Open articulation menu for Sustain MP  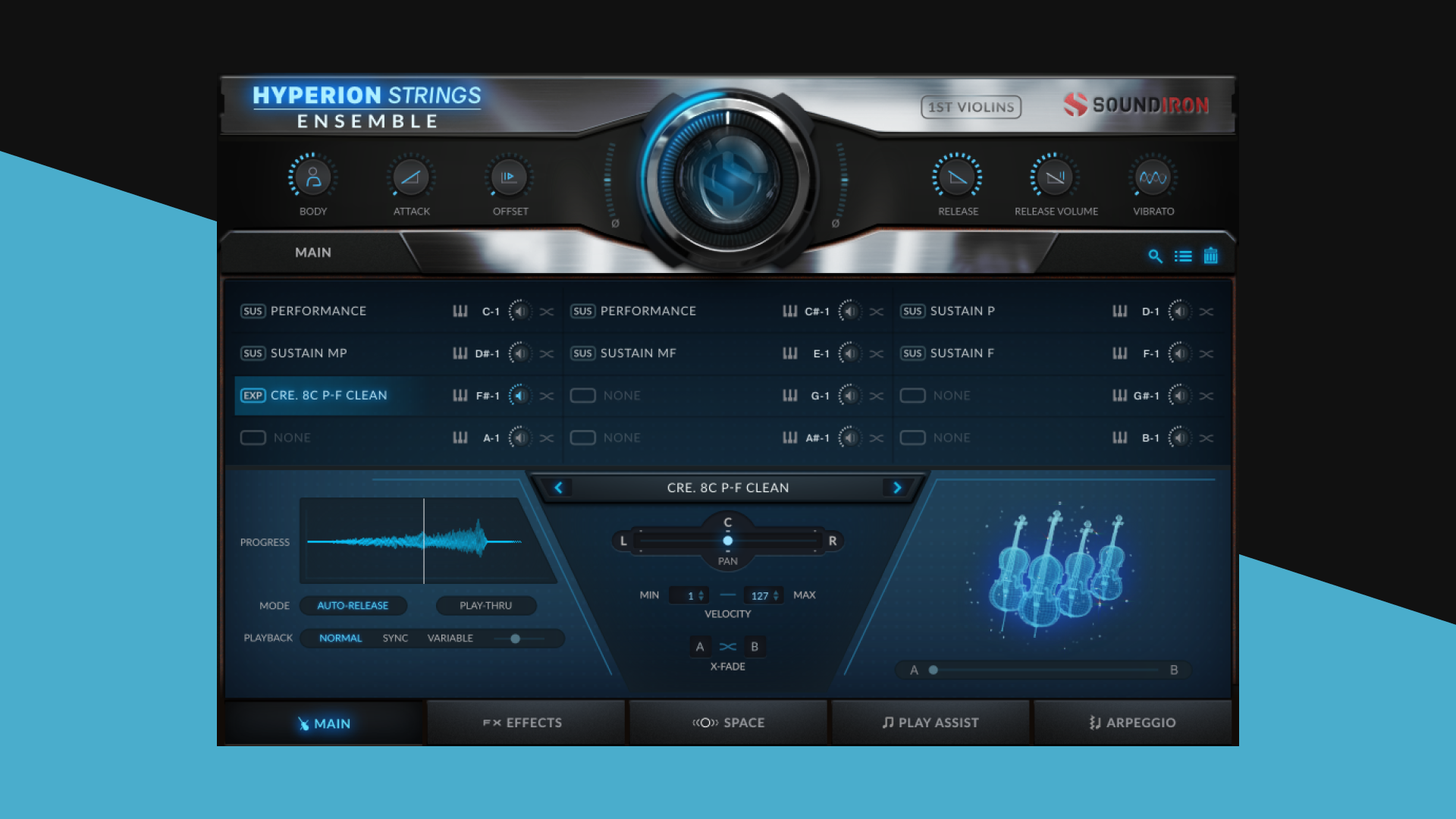click(x=309, y=353)
